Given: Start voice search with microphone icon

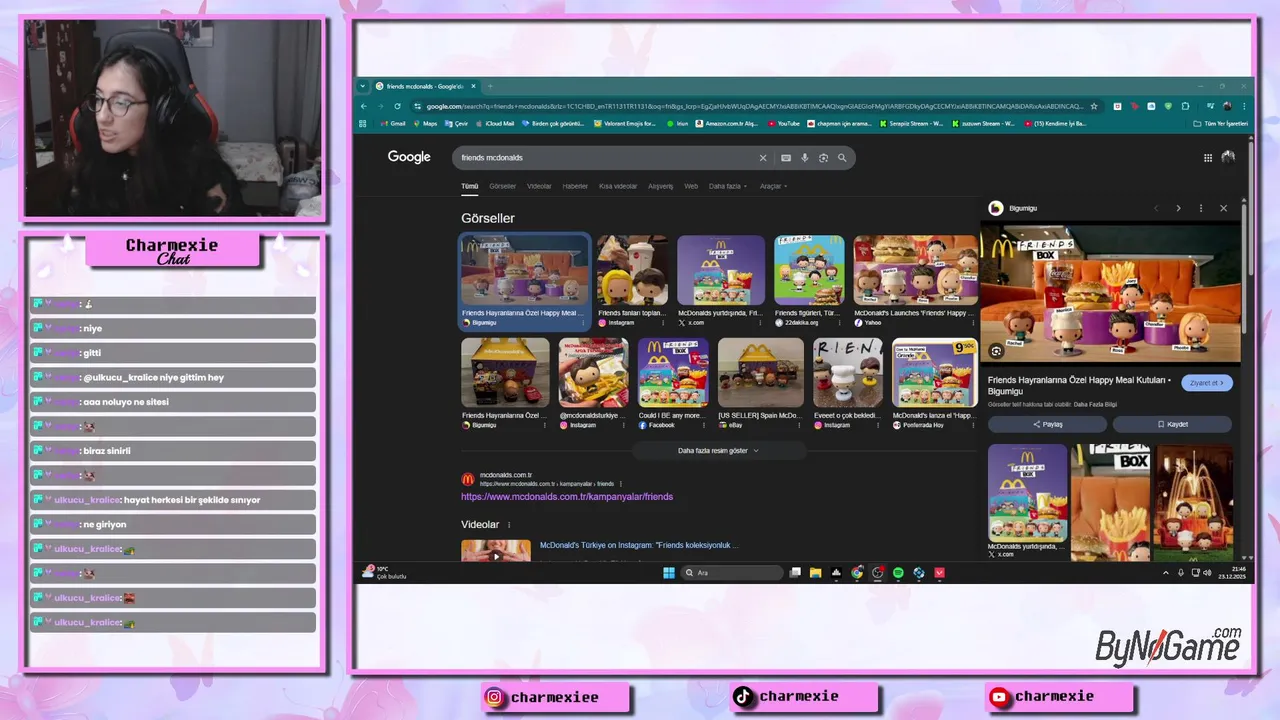Looking at the screenshot, I should tap(805, 158).
